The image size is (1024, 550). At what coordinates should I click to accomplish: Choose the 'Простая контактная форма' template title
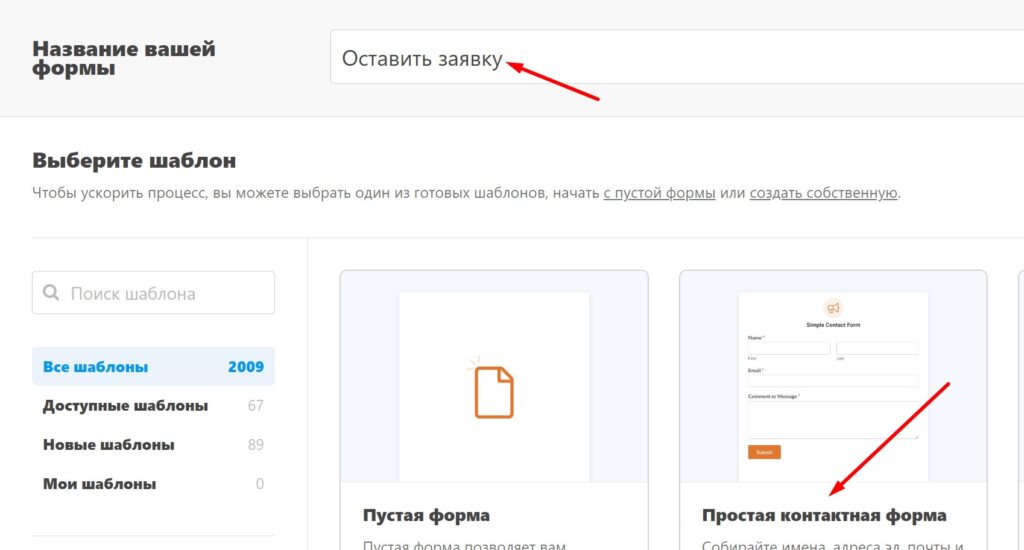(824, 515)
